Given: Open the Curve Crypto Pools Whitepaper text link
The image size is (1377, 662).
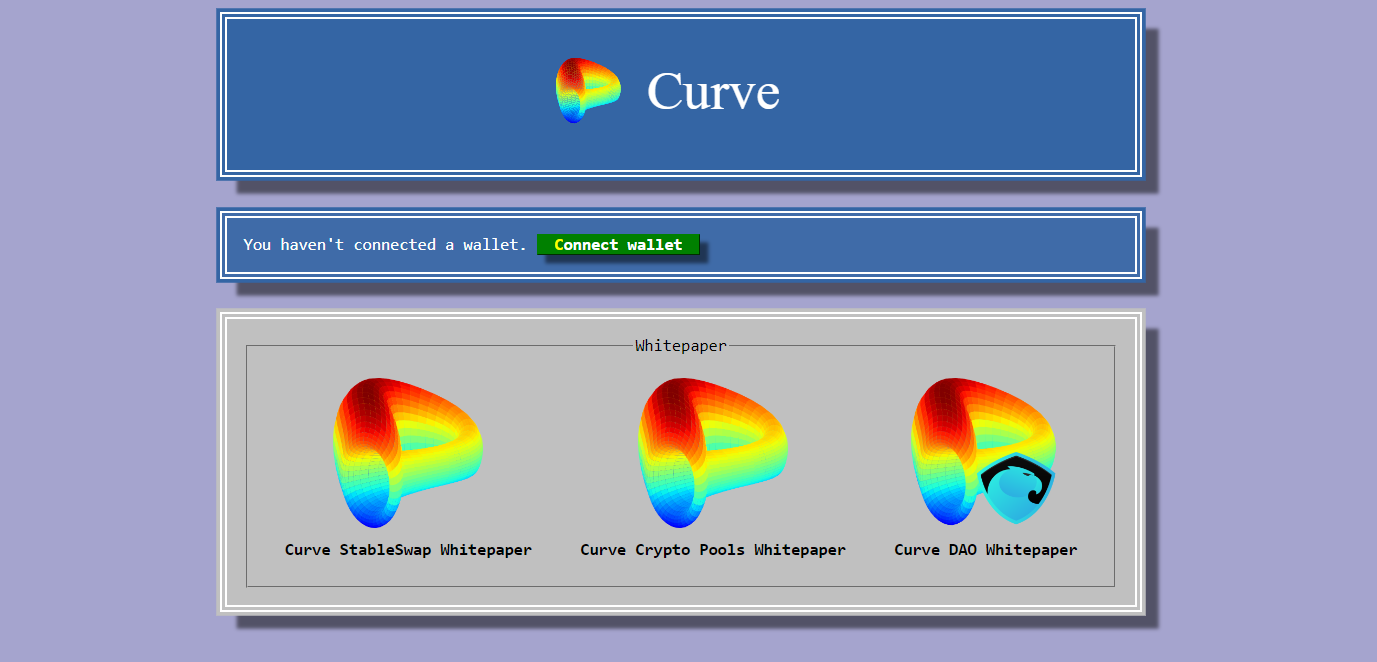Looking at the screenshot, I should [713, 550].
